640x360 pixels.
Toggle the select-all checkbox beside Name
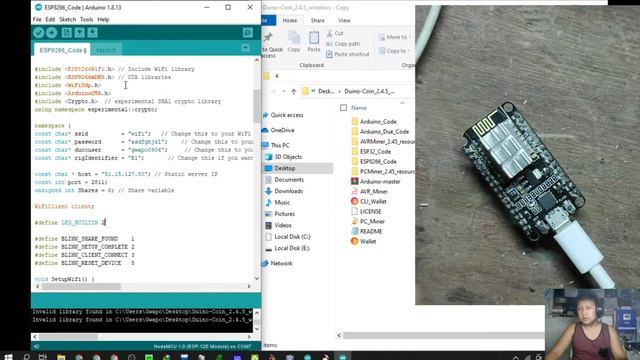coord(343,108)
